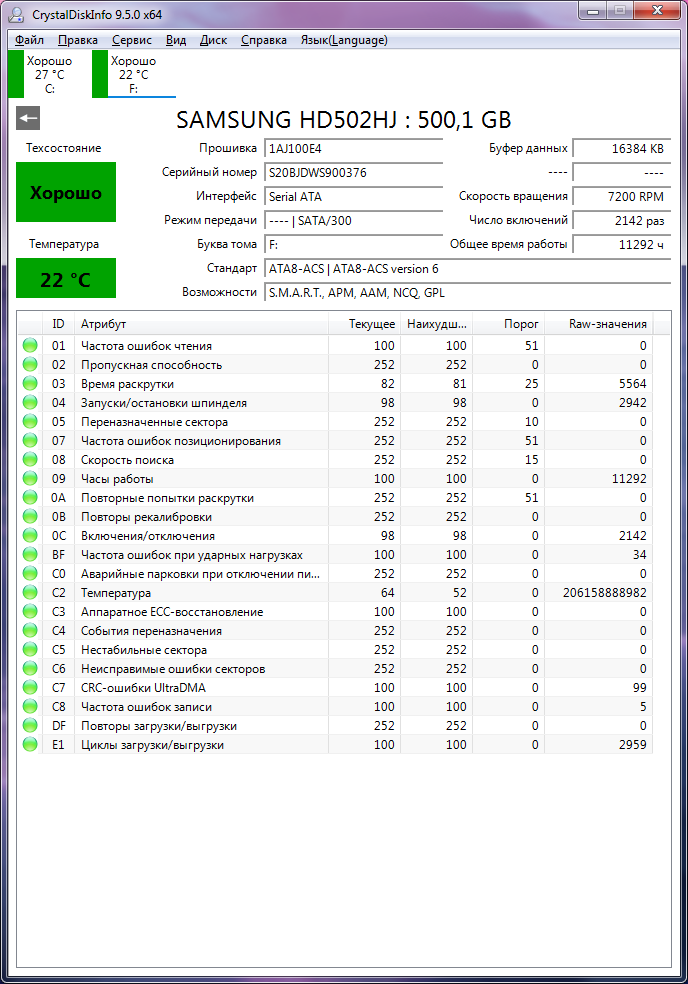Click the Raw-значения column header
The image size is (688, 984).
tap(599, 324)
